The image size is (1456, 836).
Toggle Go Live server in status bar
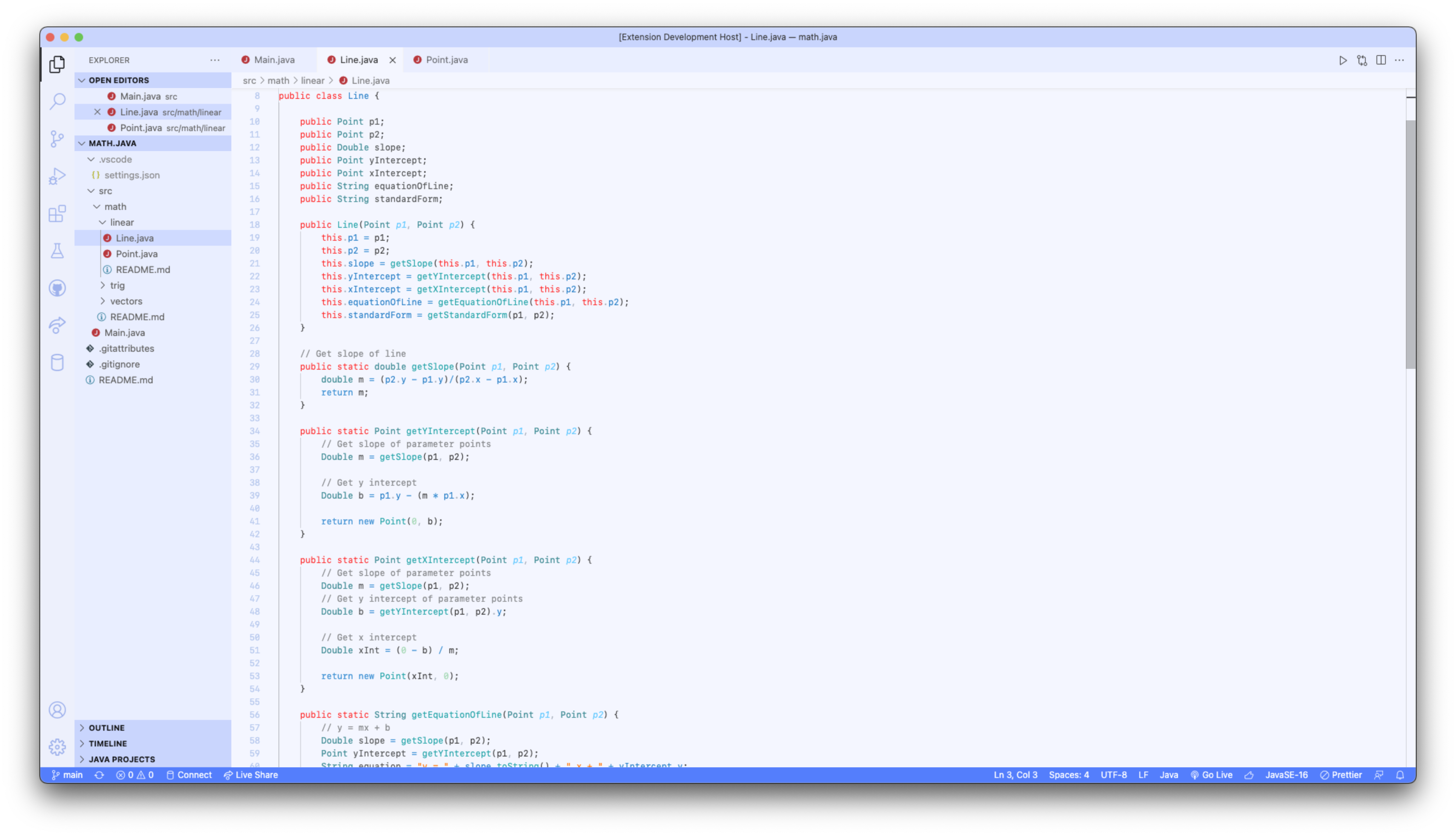[x=1211, y=775]
